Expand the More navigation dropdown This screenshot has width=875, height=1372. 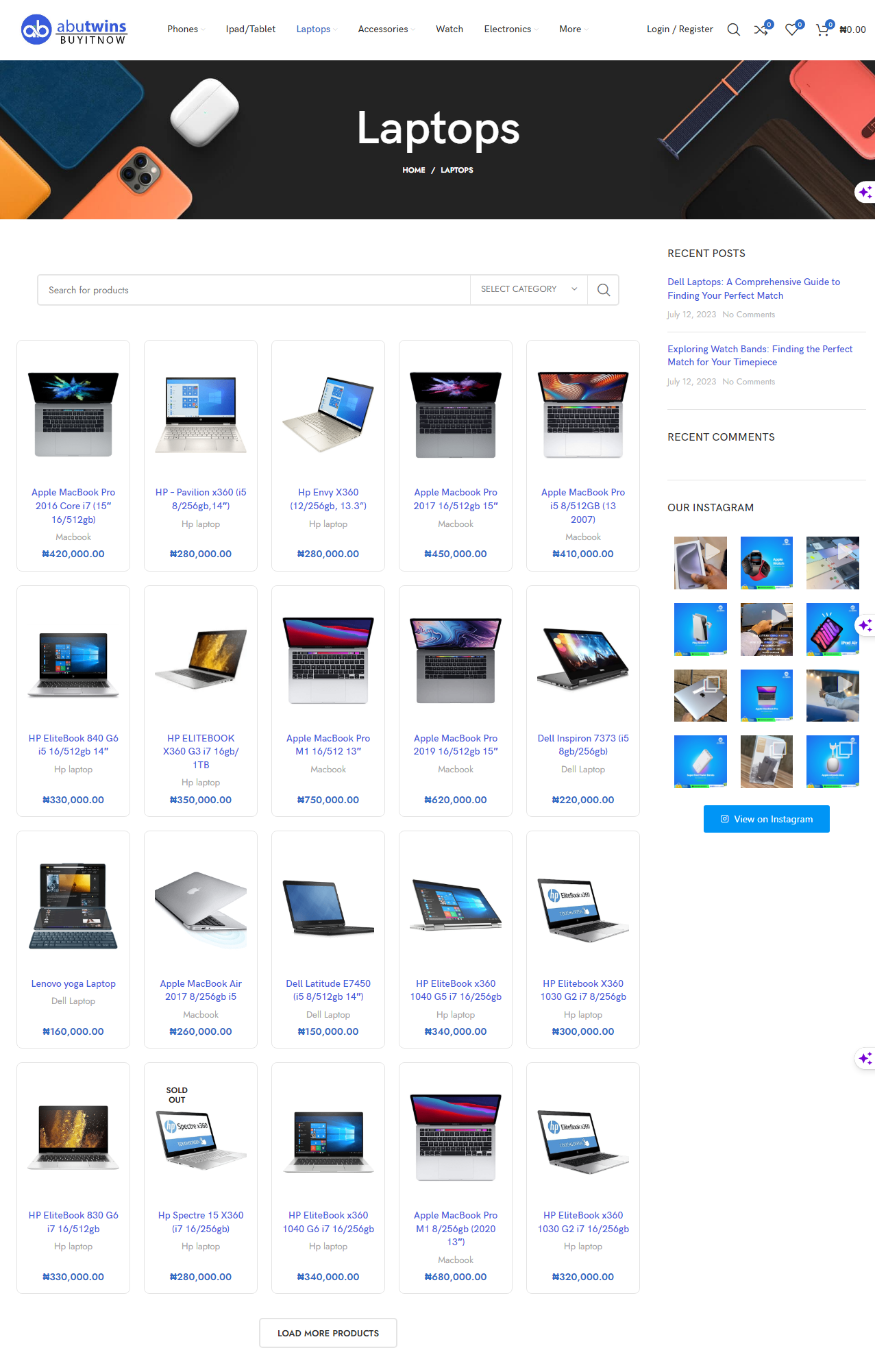573,29
